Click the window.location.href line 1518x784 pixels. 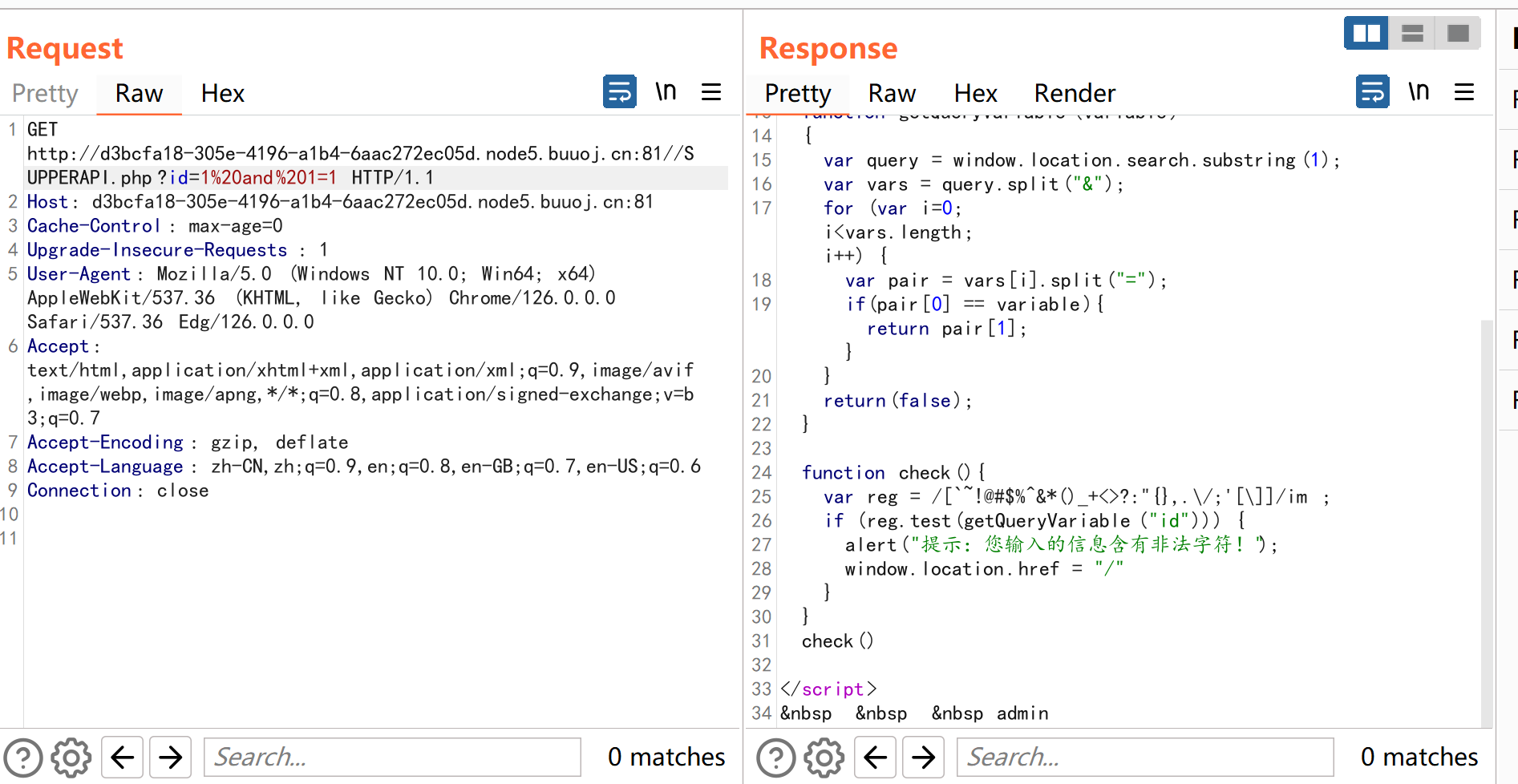coord(984,569)
